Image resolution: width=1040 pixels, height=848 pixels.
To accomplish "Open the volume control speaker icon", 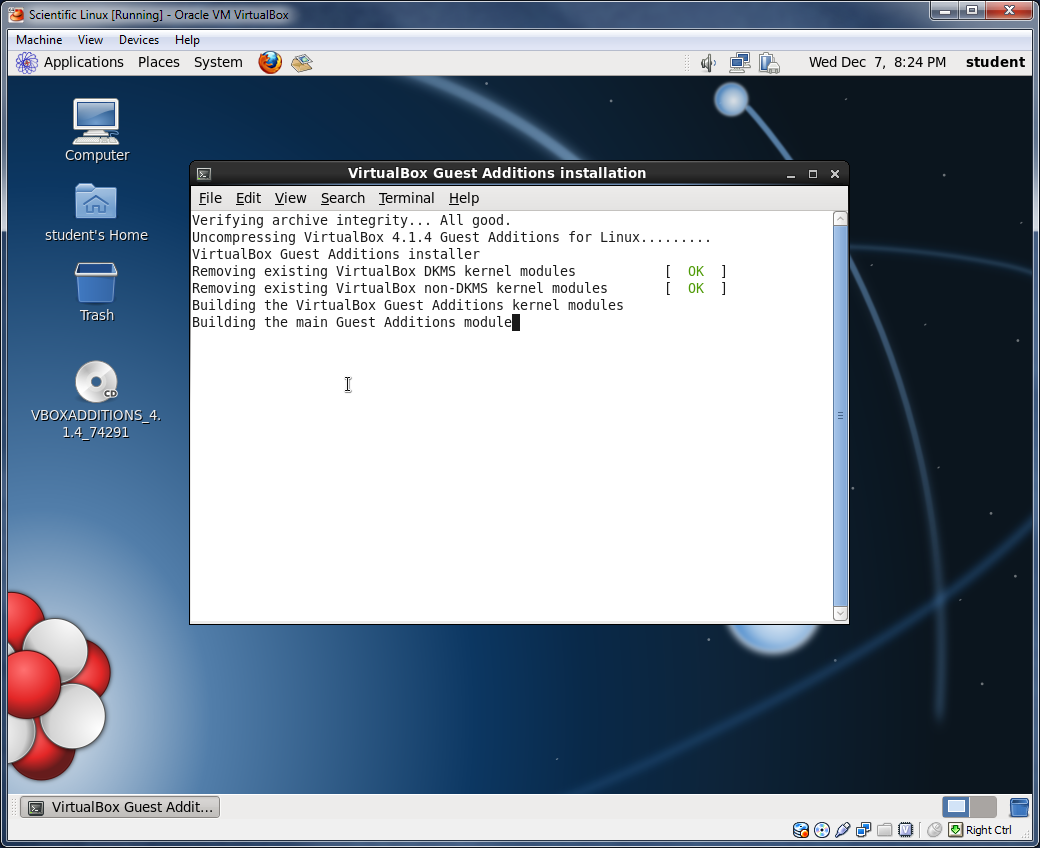I will tap(708, 63).
